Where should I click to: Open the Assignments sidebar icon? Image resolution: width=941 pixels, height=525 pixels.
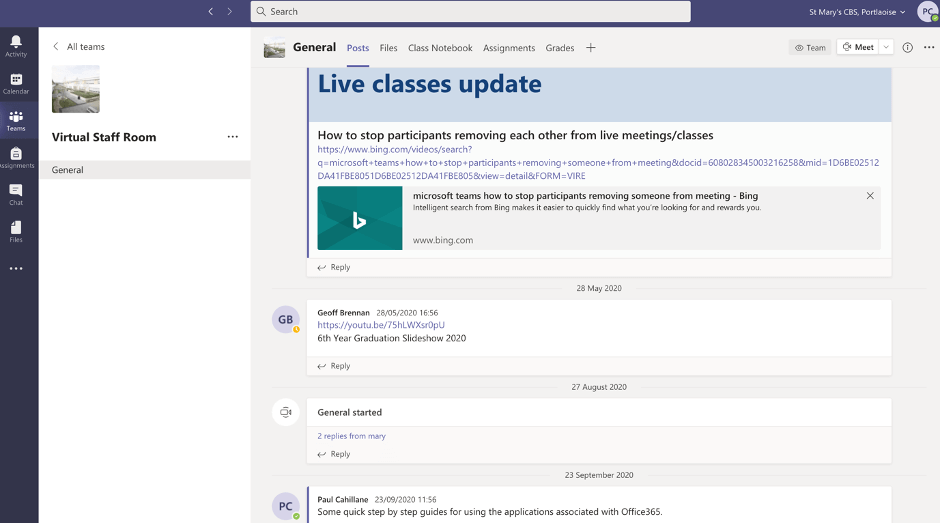[x=16, y=158]
